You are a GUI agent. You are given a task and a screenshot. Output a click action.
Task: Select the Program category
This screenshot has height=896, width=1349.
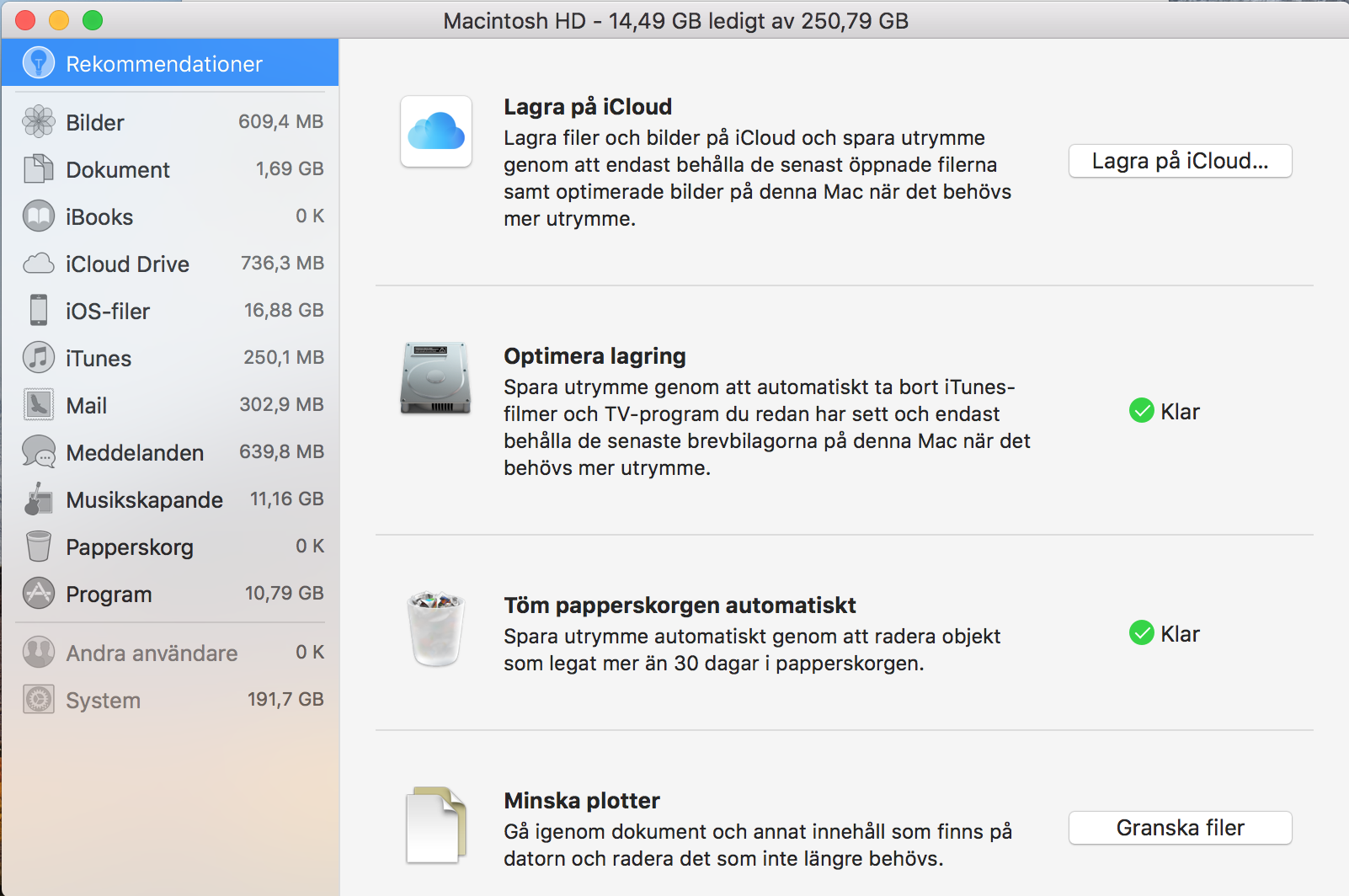click(x=170, y=594)
